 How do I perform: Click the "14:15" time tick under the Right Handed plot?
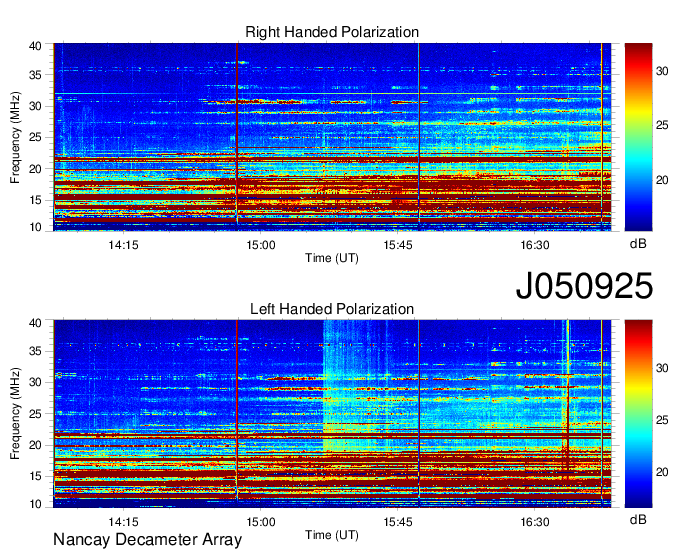[124, 245]
